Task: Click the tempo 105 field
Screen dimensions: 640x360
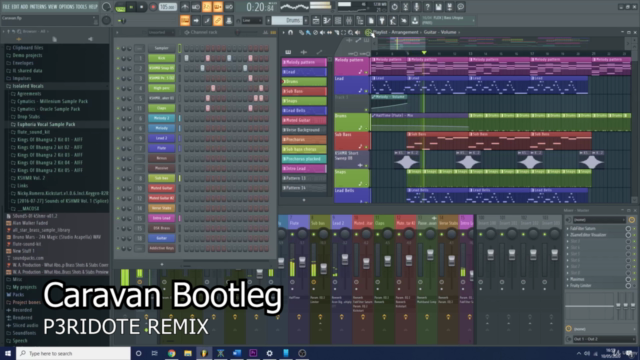Action: coord(167,7)
